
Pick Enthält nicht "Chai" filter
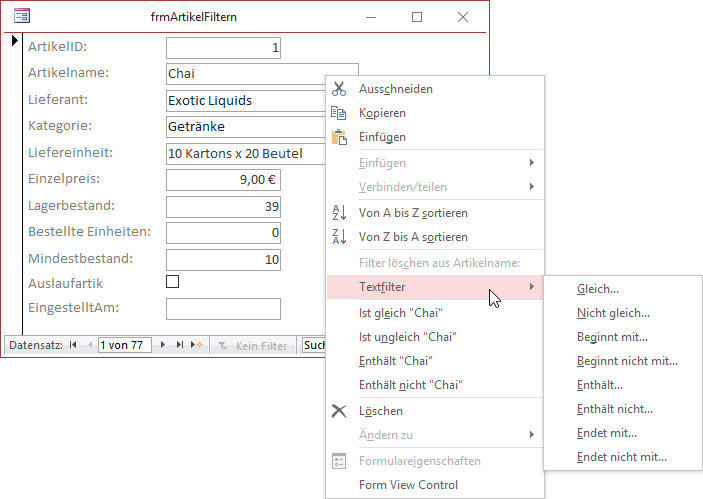[x=435, y=385]
